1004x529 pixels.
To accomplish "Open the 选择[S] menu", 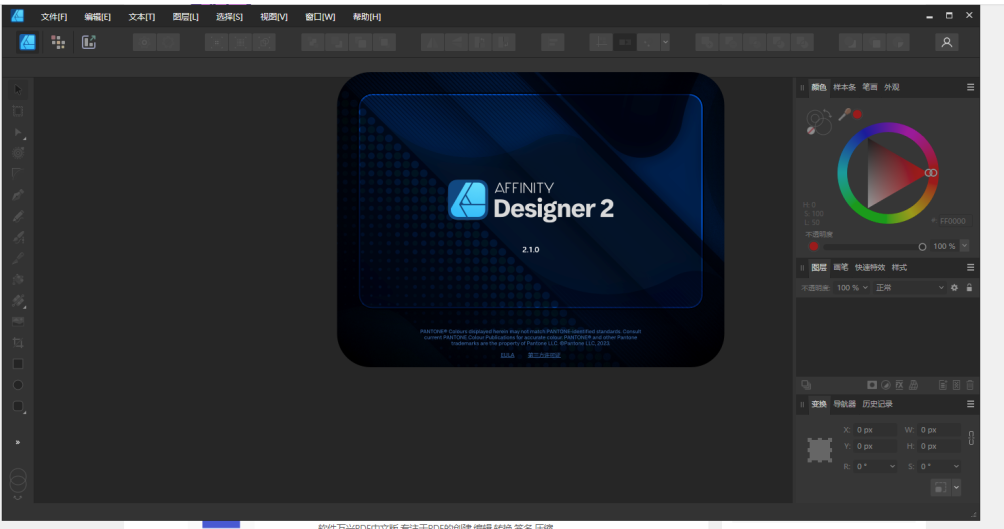I will tap(229, 17).
